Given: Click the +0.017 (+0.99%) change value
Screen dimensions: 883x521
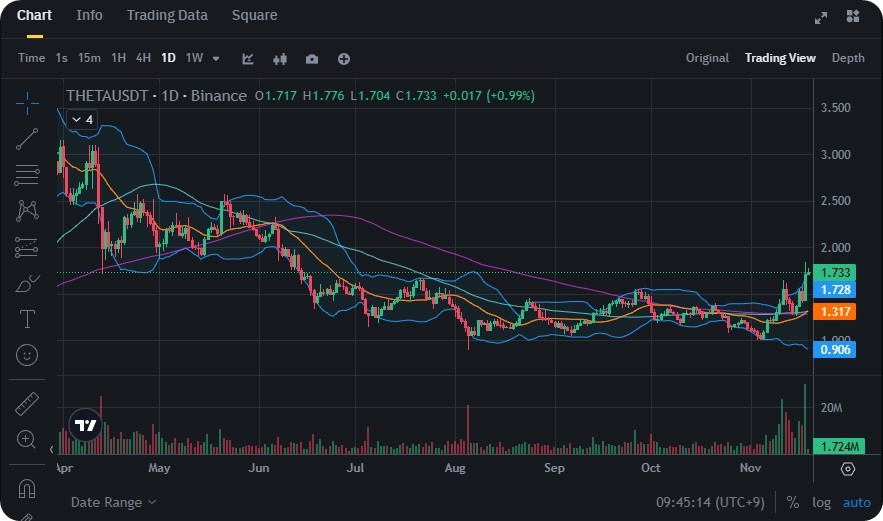Looking at the screenshot, I should point(489,96).
